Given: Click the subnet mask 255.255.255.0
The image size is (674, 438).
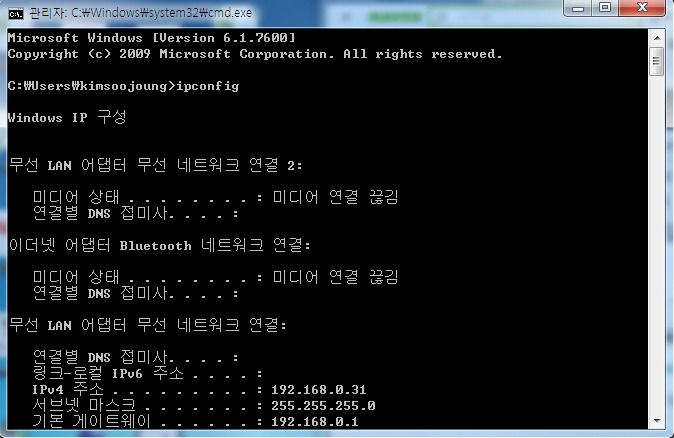Looking at the screenshot, I should pos(323,405).
